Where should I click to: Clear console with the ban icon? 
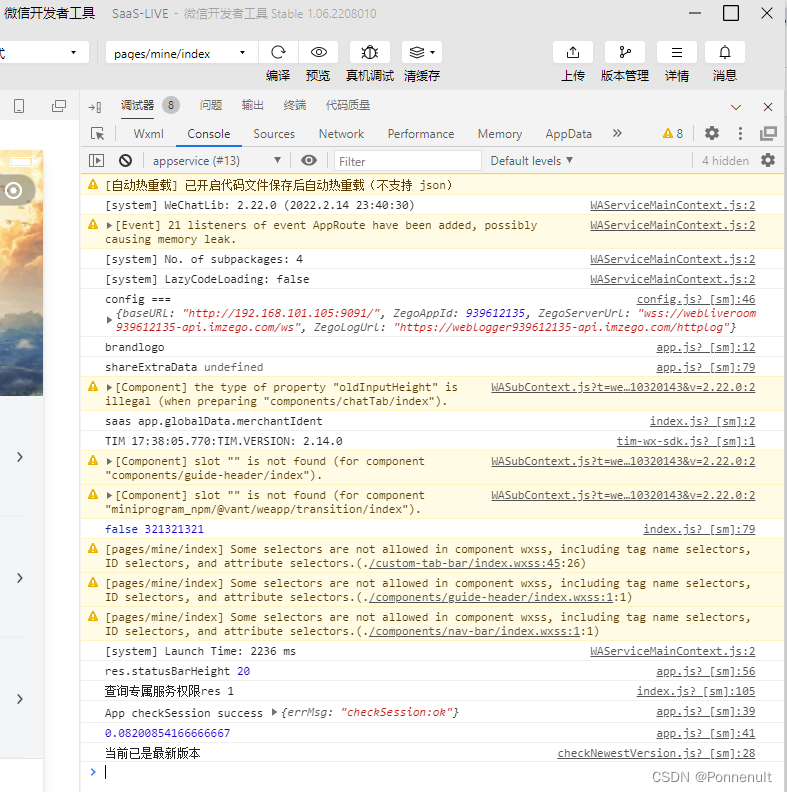pos(125,161)
